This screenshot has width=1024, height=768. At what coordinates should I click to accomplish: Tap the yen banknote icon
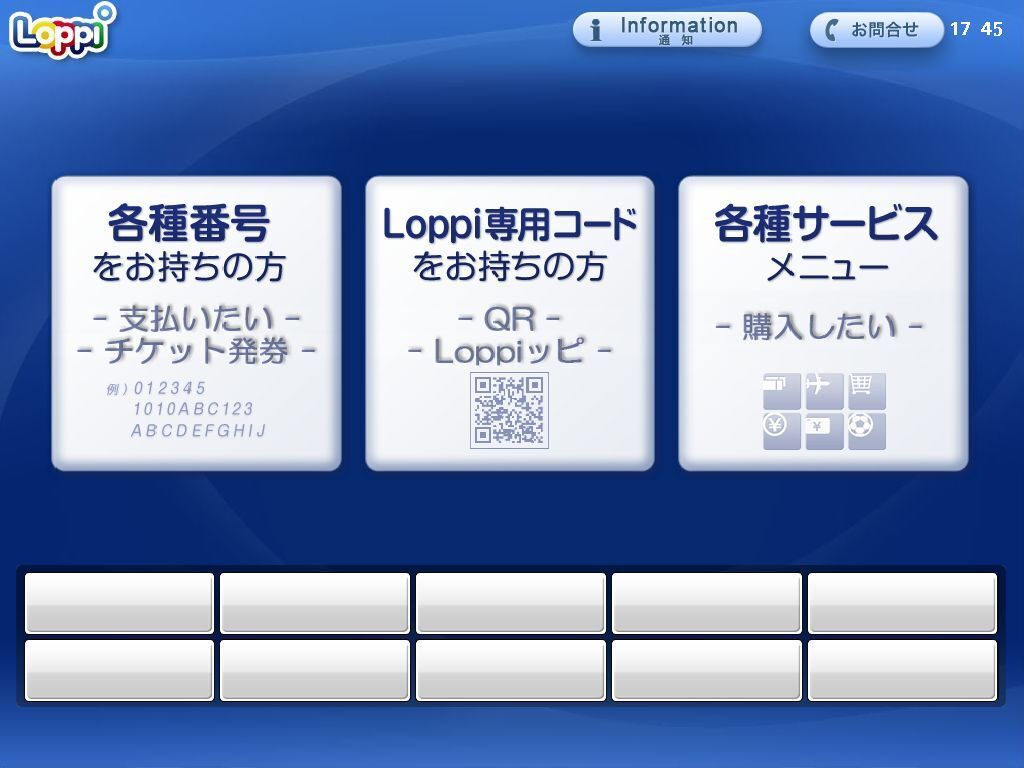pos(824,431)
